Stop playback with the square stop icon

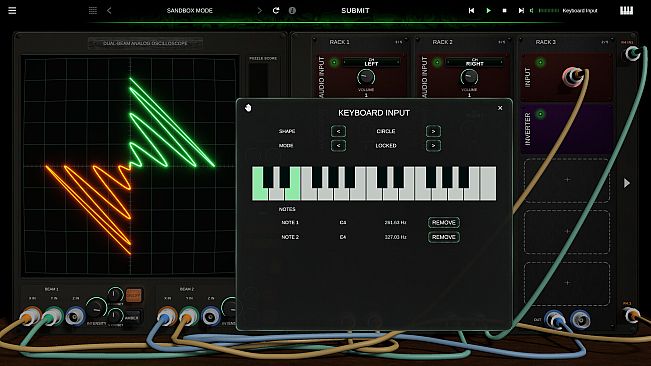(x=504, y=10)
